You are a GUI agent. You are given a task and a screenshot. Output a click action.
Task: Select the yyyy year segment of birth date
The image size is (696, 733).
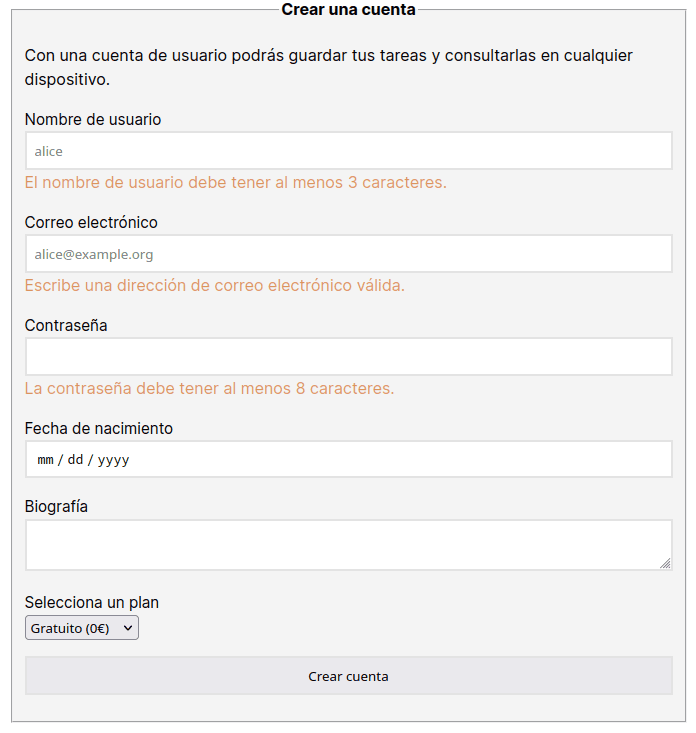coord(113,460)
